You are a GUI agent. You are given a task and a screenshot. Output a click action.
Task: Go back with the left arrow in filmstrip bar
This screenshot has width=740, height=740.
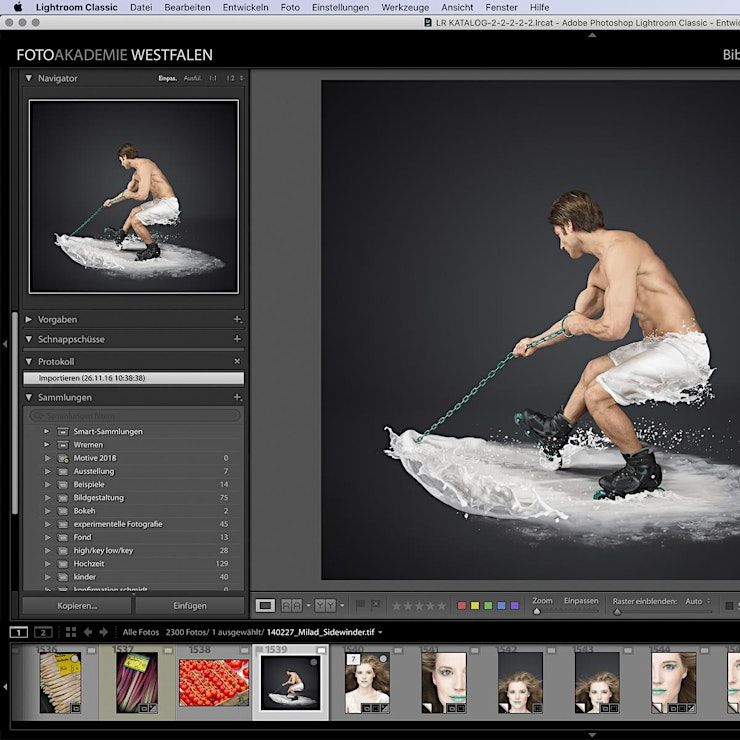point(88,632)
